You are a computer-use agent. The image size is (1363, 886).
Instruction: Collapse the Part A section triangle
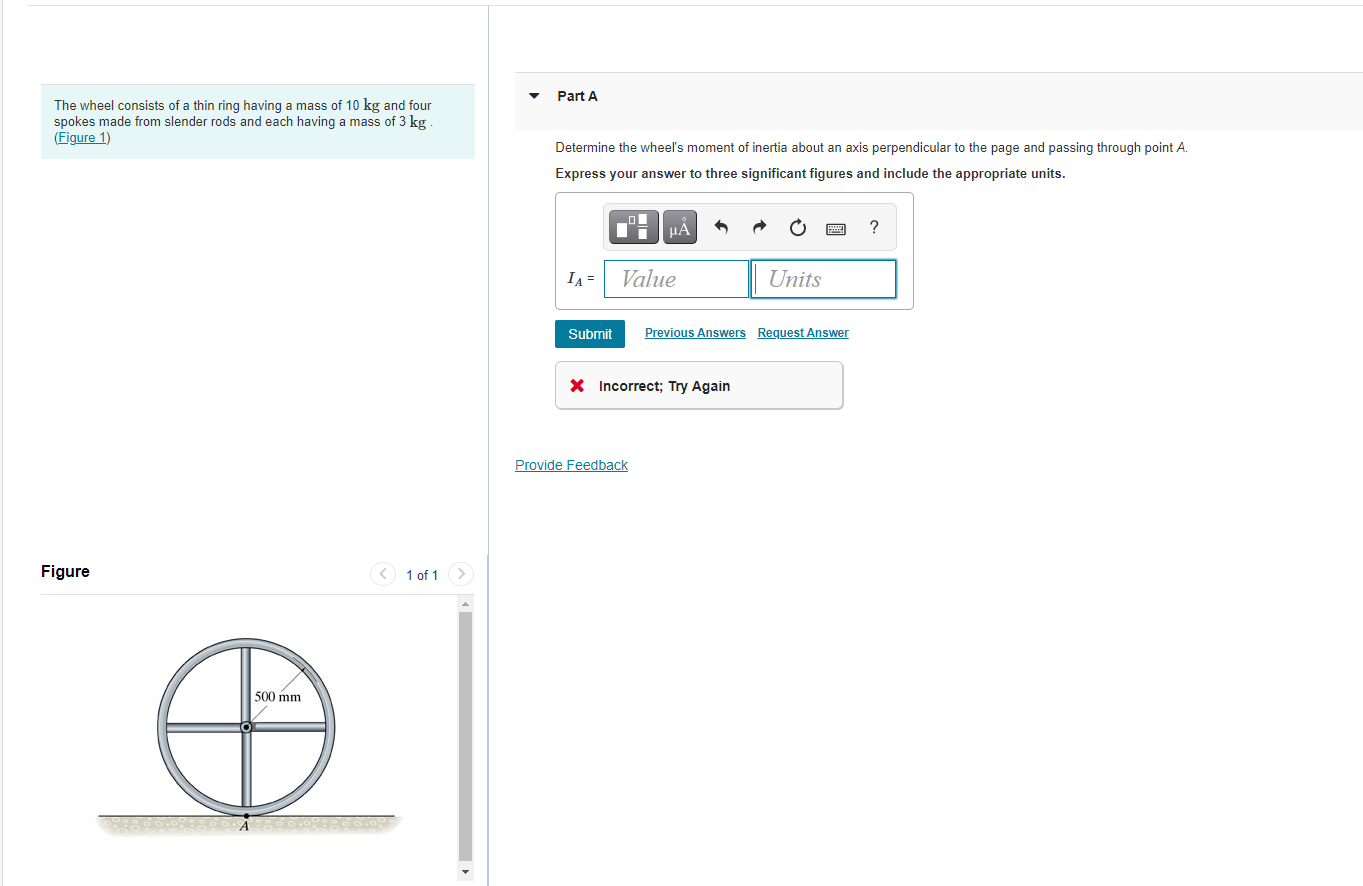[x=534, y=96]
